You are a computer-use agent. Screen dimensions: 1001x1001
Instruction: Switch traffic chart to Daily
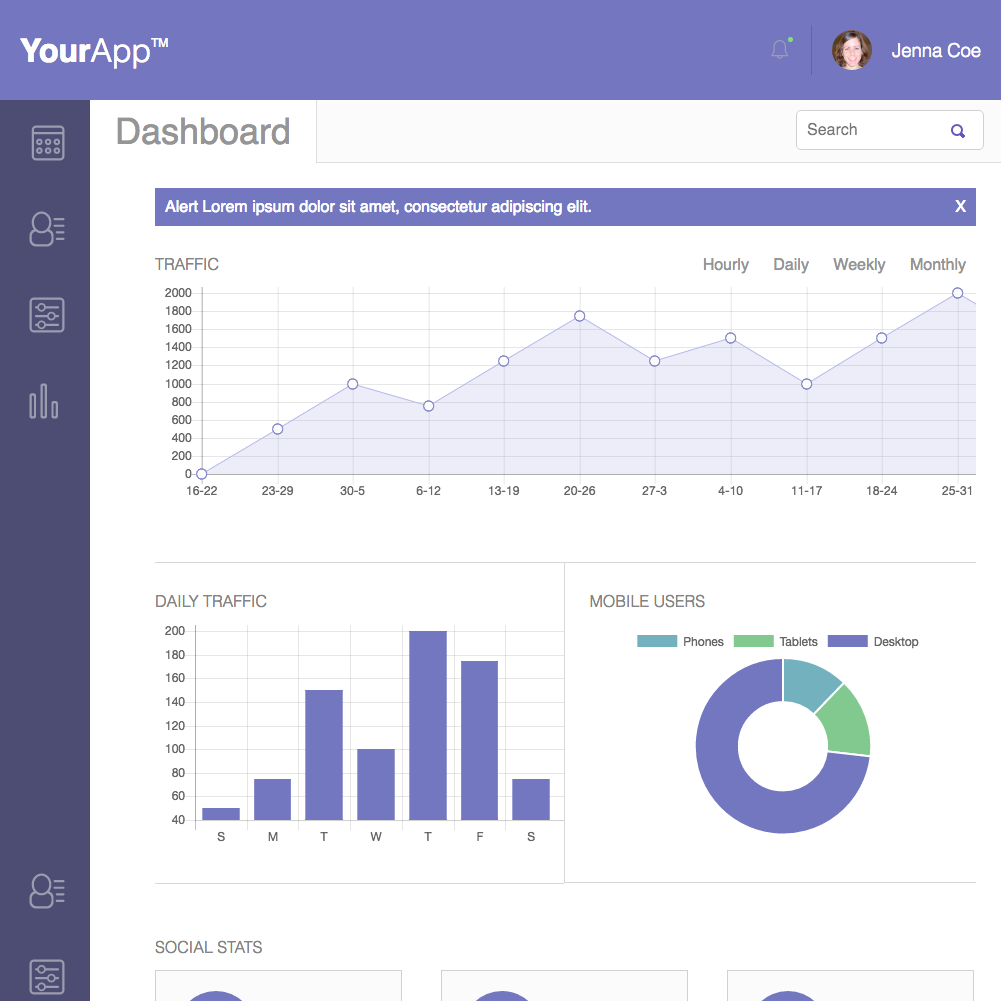pos(790,265)
